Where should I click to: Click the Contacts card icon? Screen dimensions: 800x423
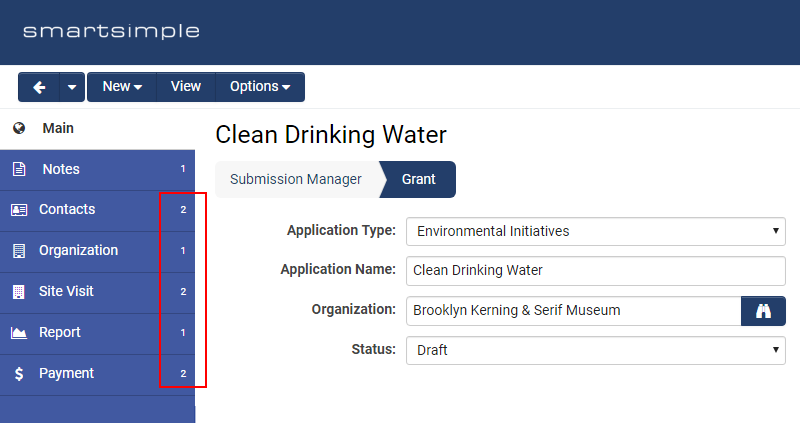tap(19, 210)
